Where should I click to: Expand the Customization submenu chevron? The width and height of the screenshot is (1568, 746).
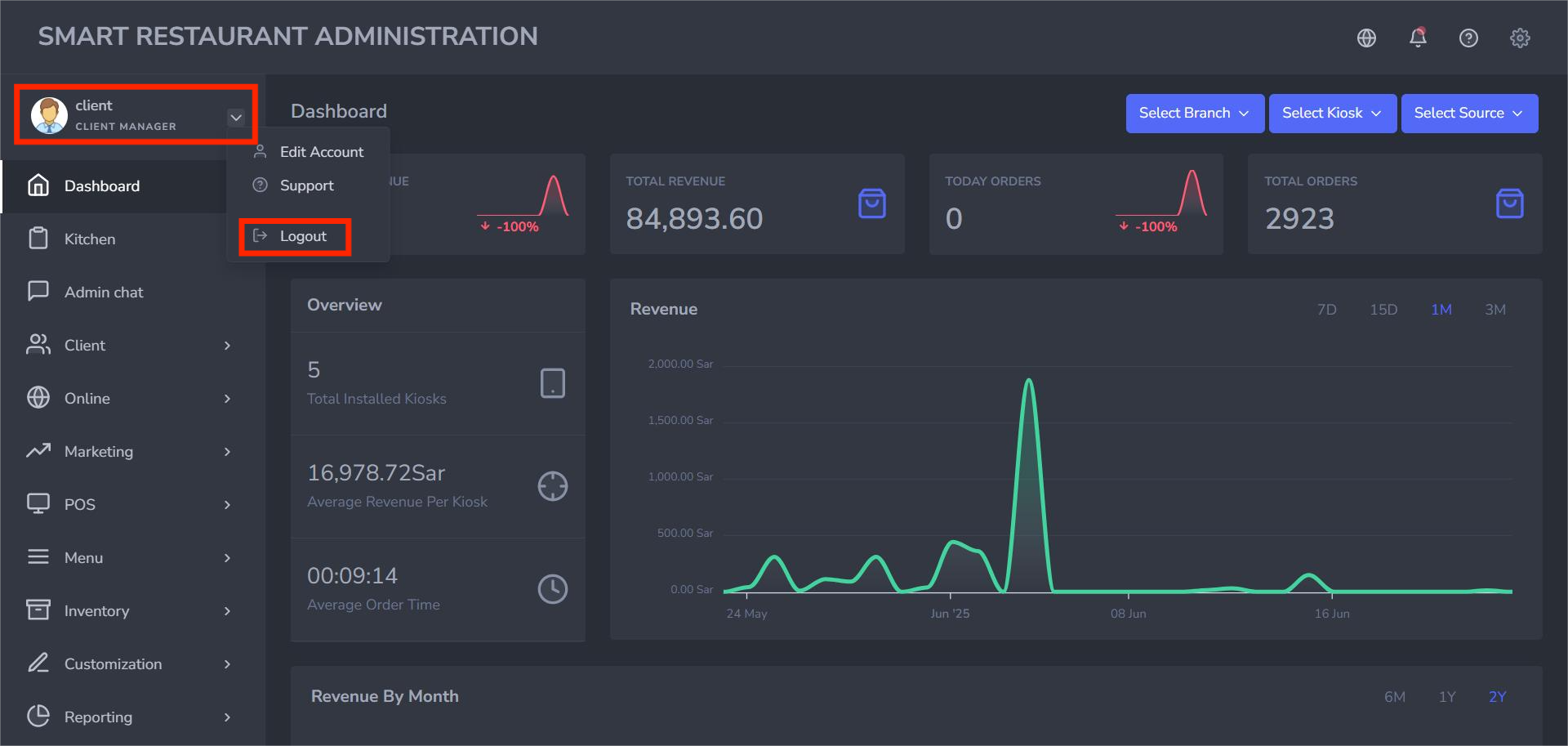227,664
